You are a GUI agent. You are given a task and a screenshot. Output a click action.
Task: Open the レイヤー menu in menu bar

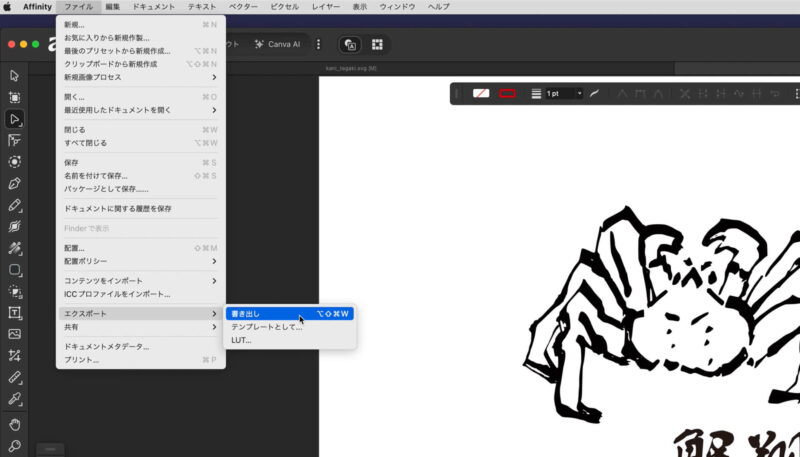click(x=326, y=7)
